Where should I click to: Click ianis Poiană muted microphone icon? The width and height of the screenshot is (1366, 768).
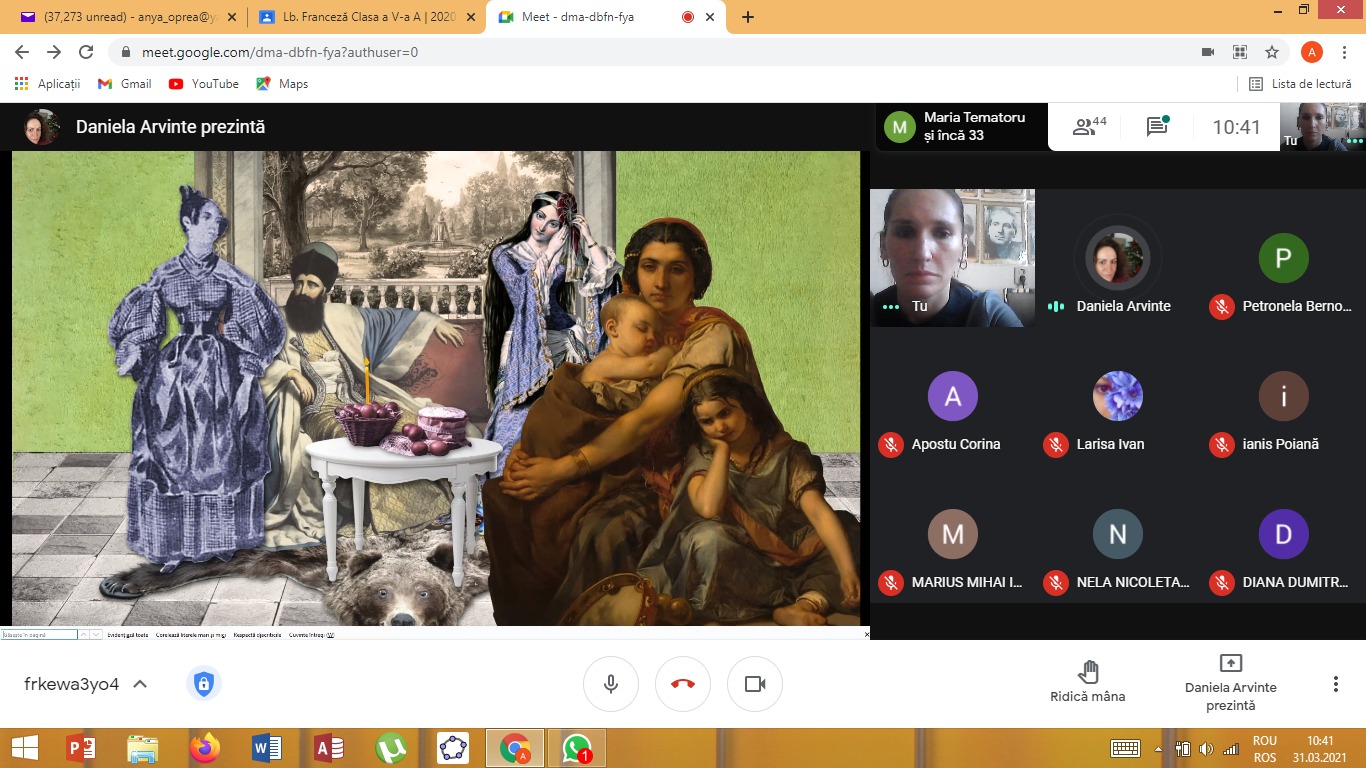[x=1220, y=444]
